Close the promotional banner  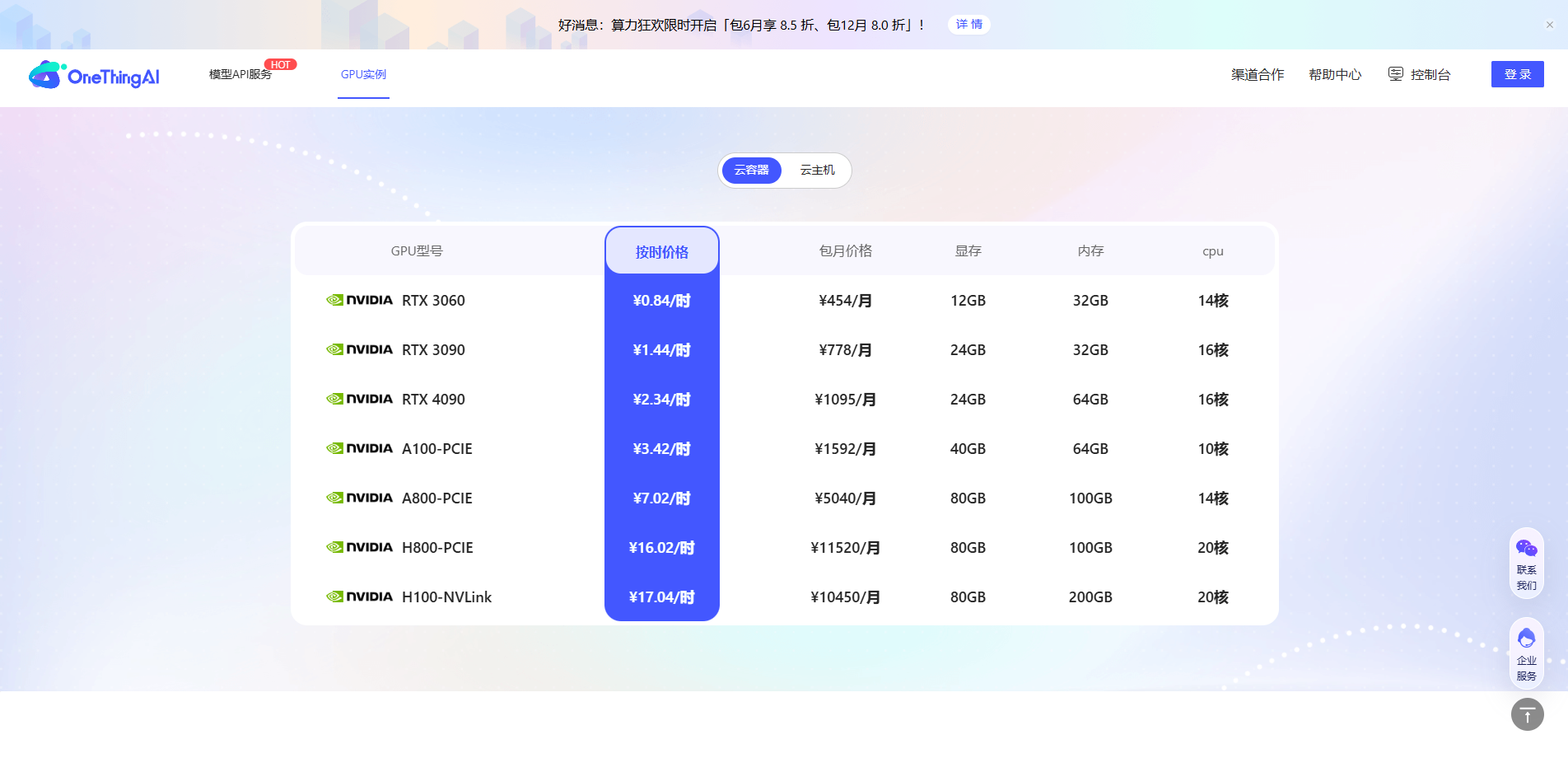(1550, 25)
